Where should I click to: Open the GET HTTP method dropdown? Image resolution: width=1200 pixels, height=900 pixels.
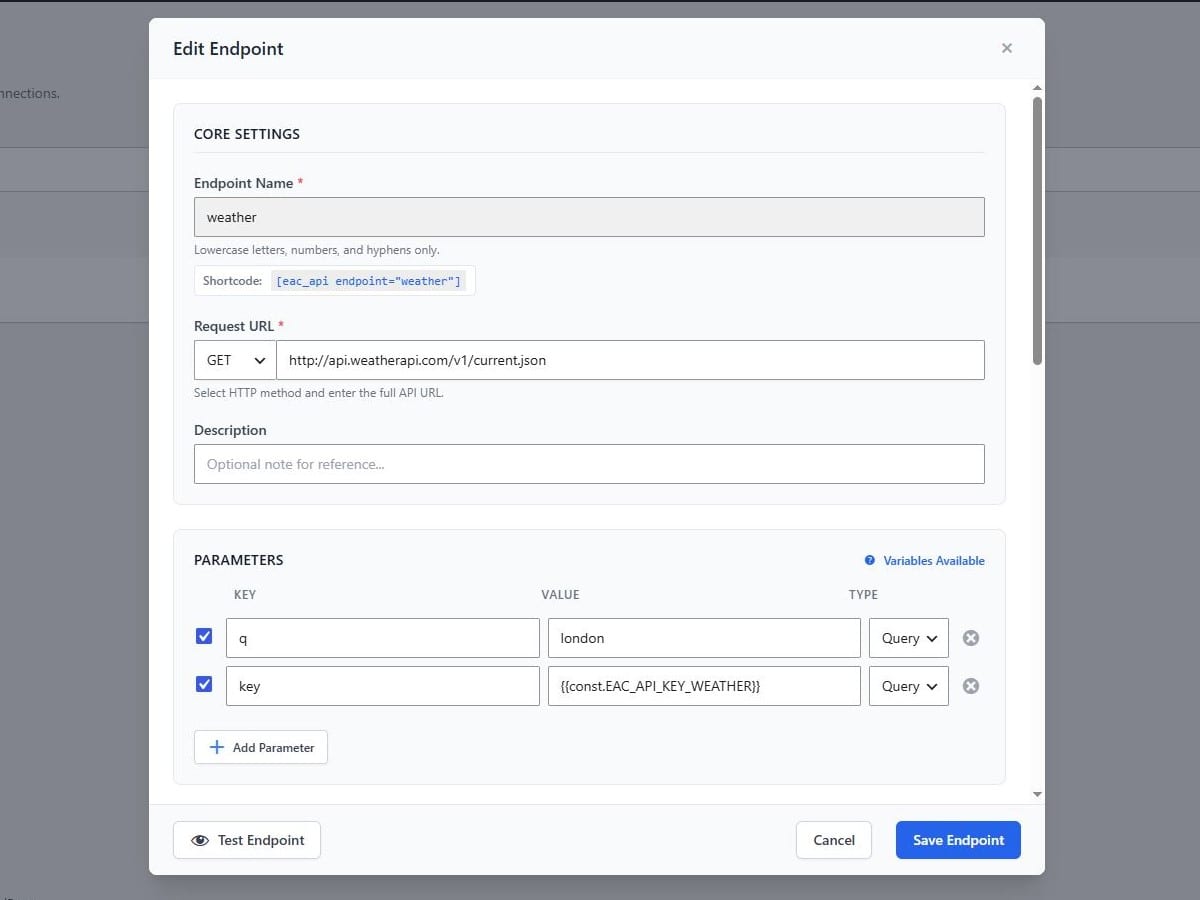[235, 360]
